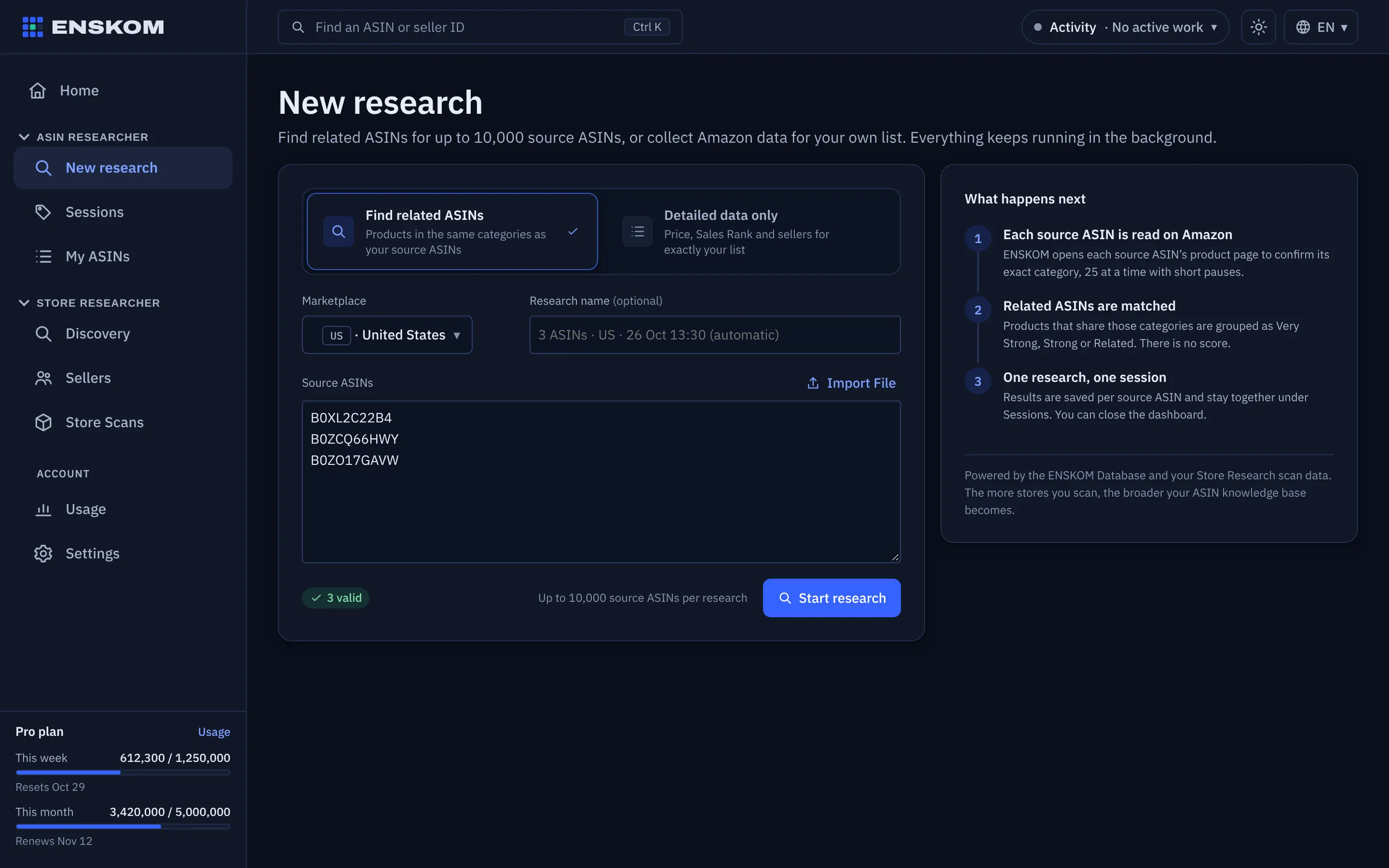This screenshot has height=868, width=1389.
Task: Click the This month usage progress bar
Action: (123, 827)
